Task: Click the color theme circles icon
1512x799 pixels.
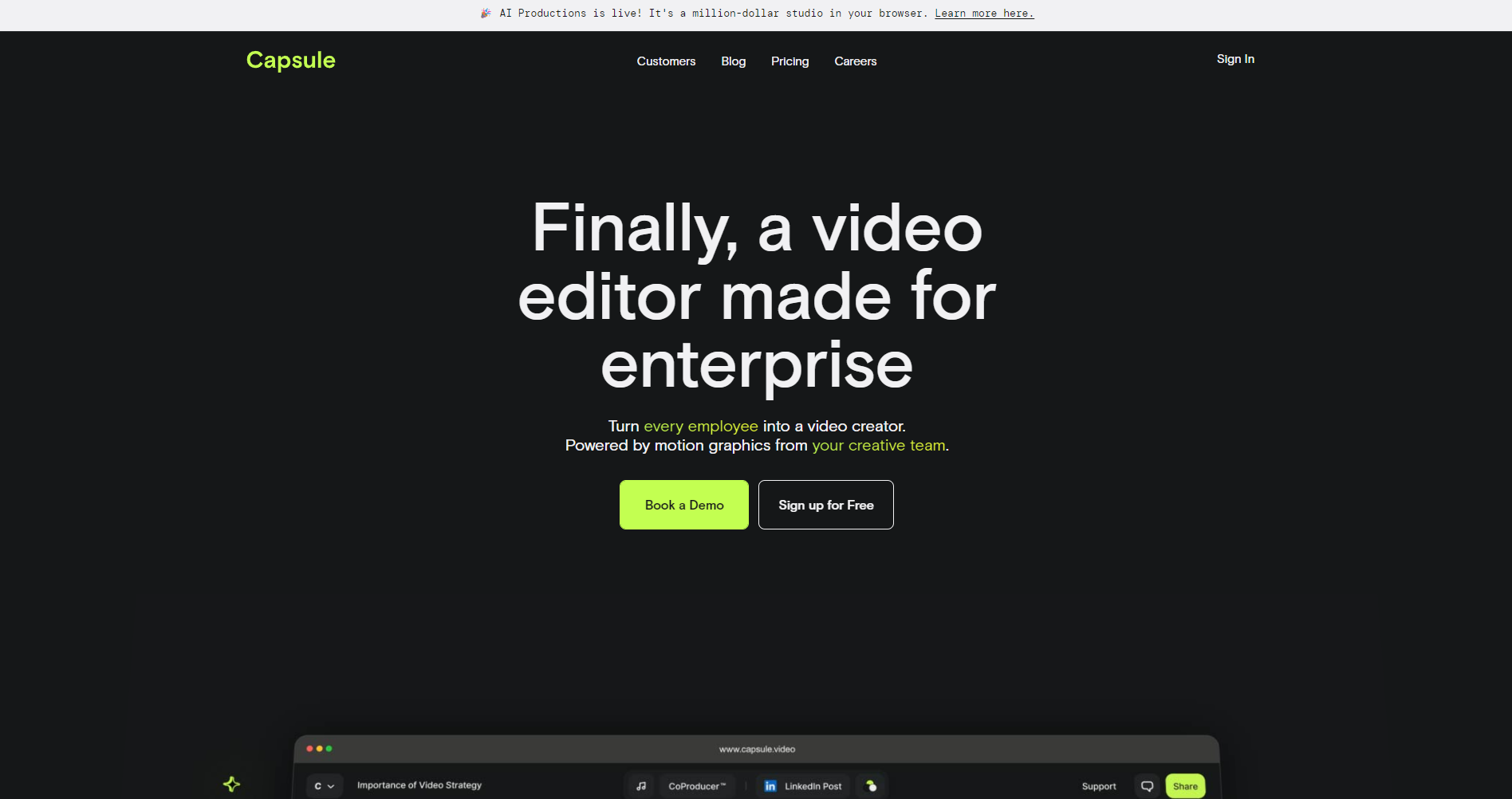Action: (872, 785)
